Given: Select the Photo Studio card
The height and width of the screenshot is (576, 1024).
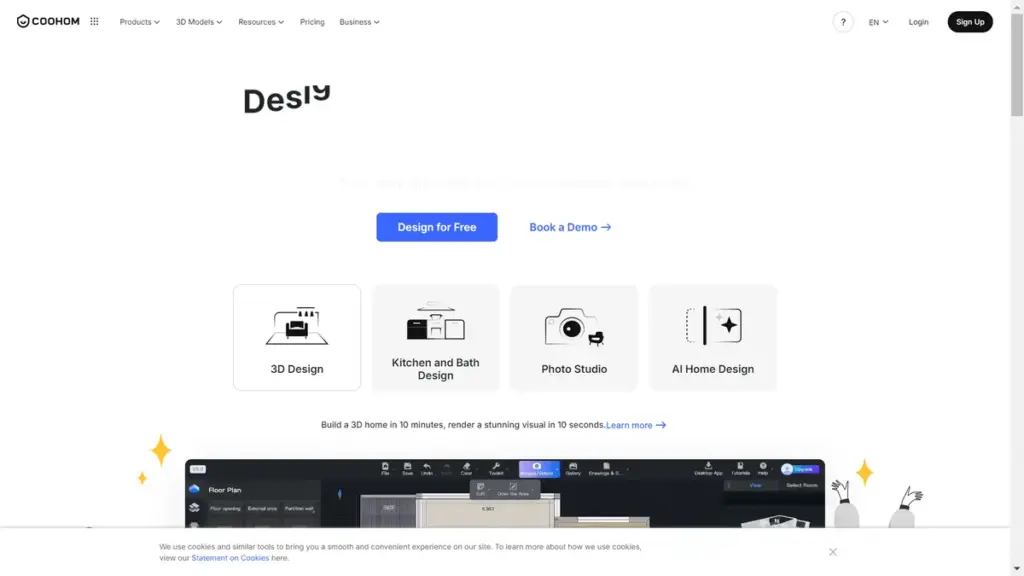Looking at the screenshot, I should pyautogui.click(x=574, y=337).
